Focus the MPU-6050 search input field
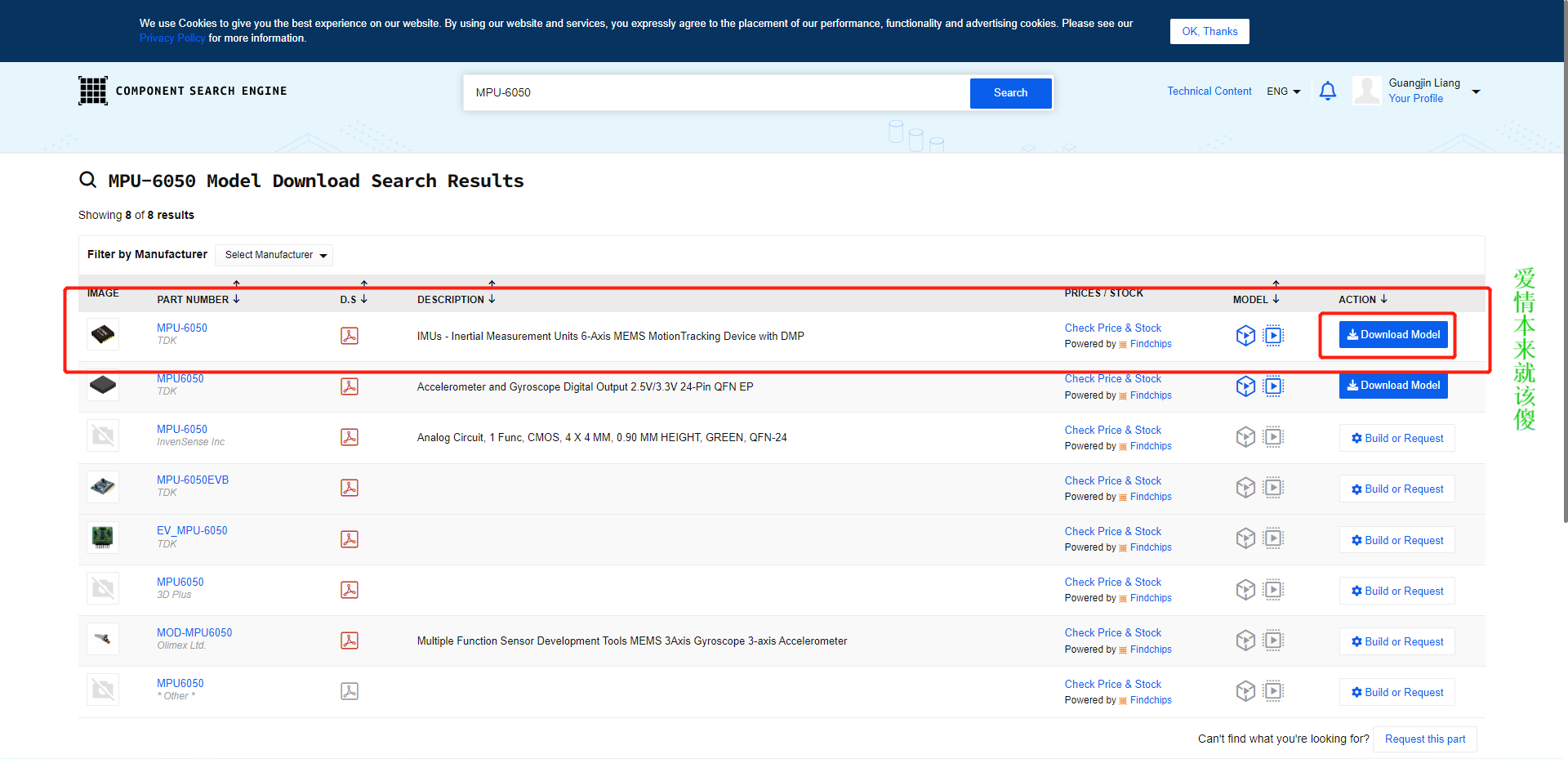Screen dimensions: 1568x759 point(716,93)
